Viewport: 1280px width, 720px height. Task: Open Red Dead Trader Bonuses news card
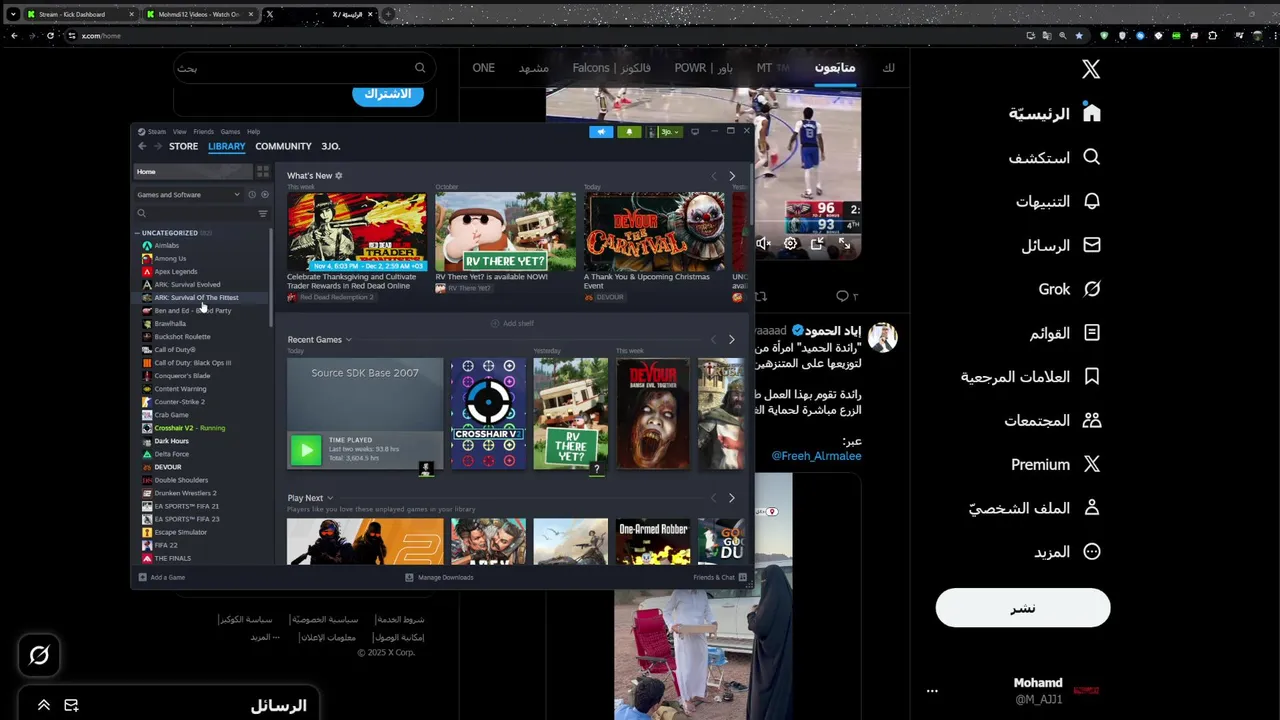pyautogui.click(x=357, y=232)
